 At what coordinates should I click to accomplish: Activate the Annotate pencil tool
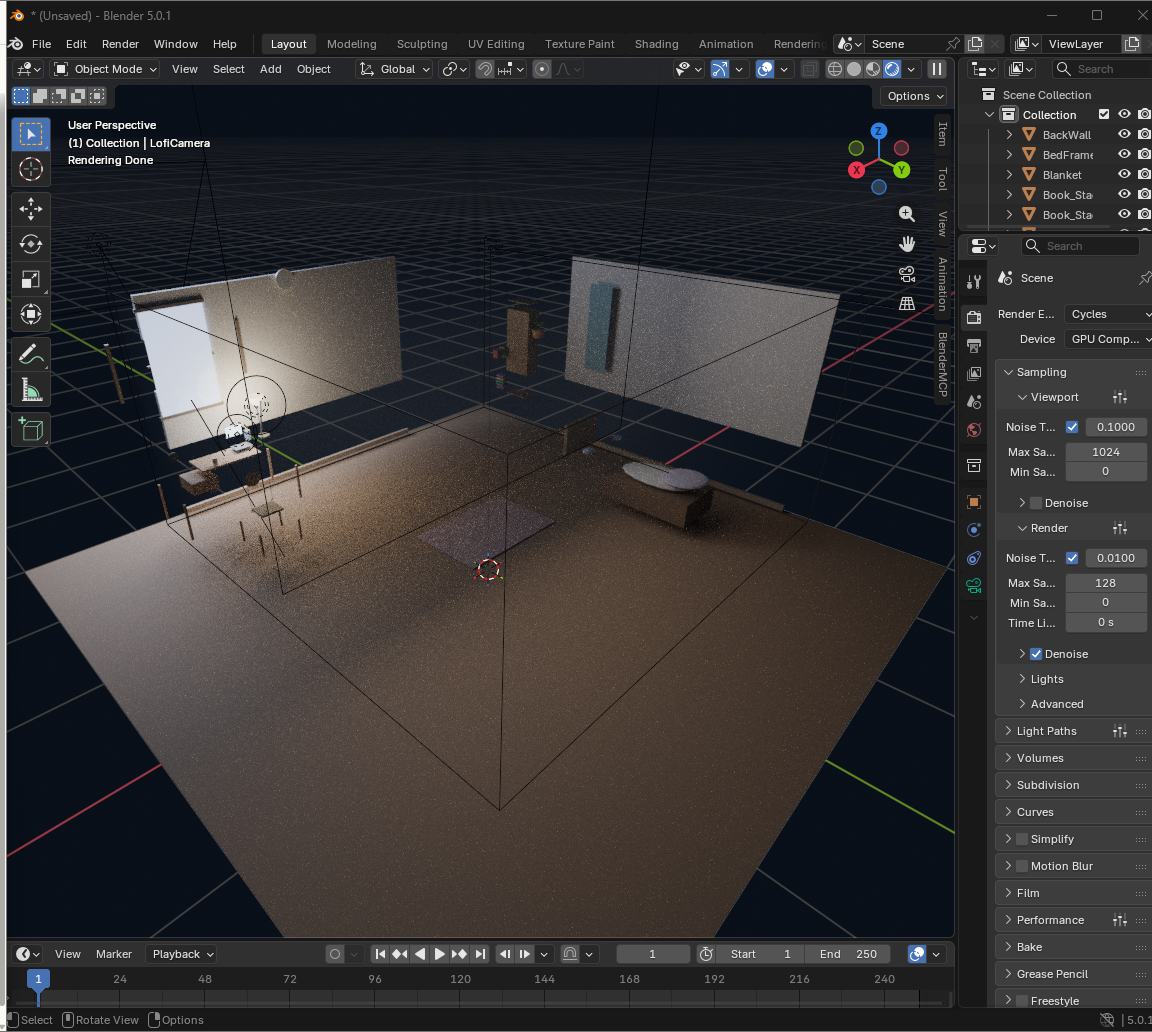31,355
